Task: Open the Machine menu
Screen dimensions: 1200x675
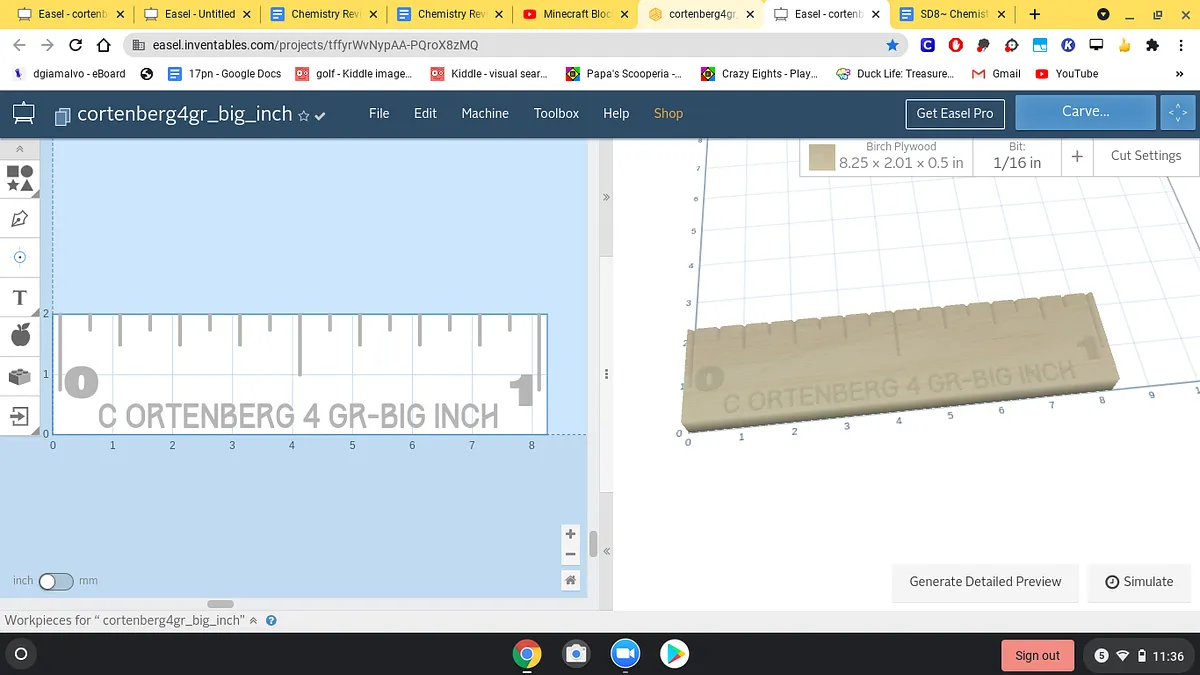Action: click(x=485, y=113)
